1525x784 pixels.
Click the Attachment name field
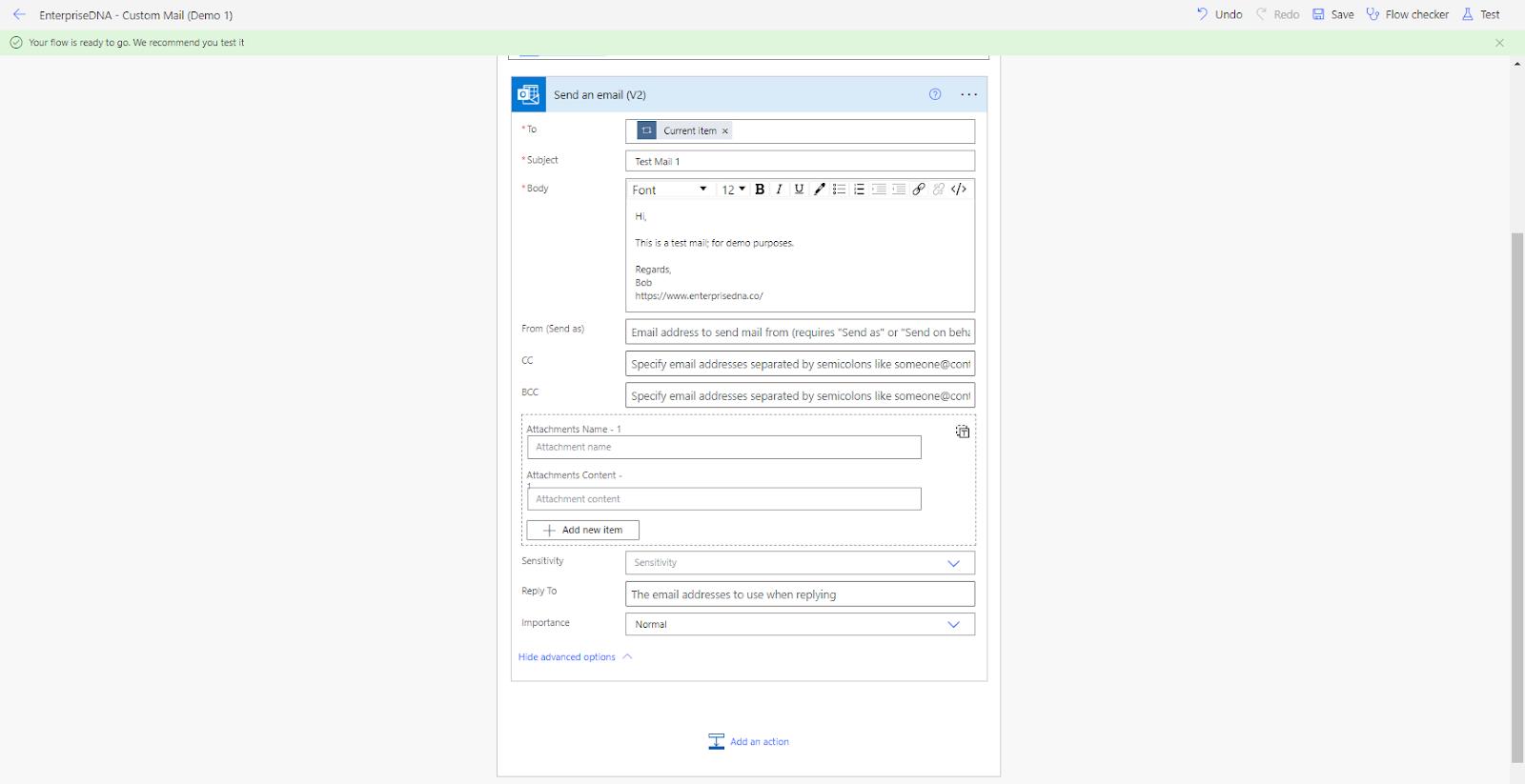724,447
